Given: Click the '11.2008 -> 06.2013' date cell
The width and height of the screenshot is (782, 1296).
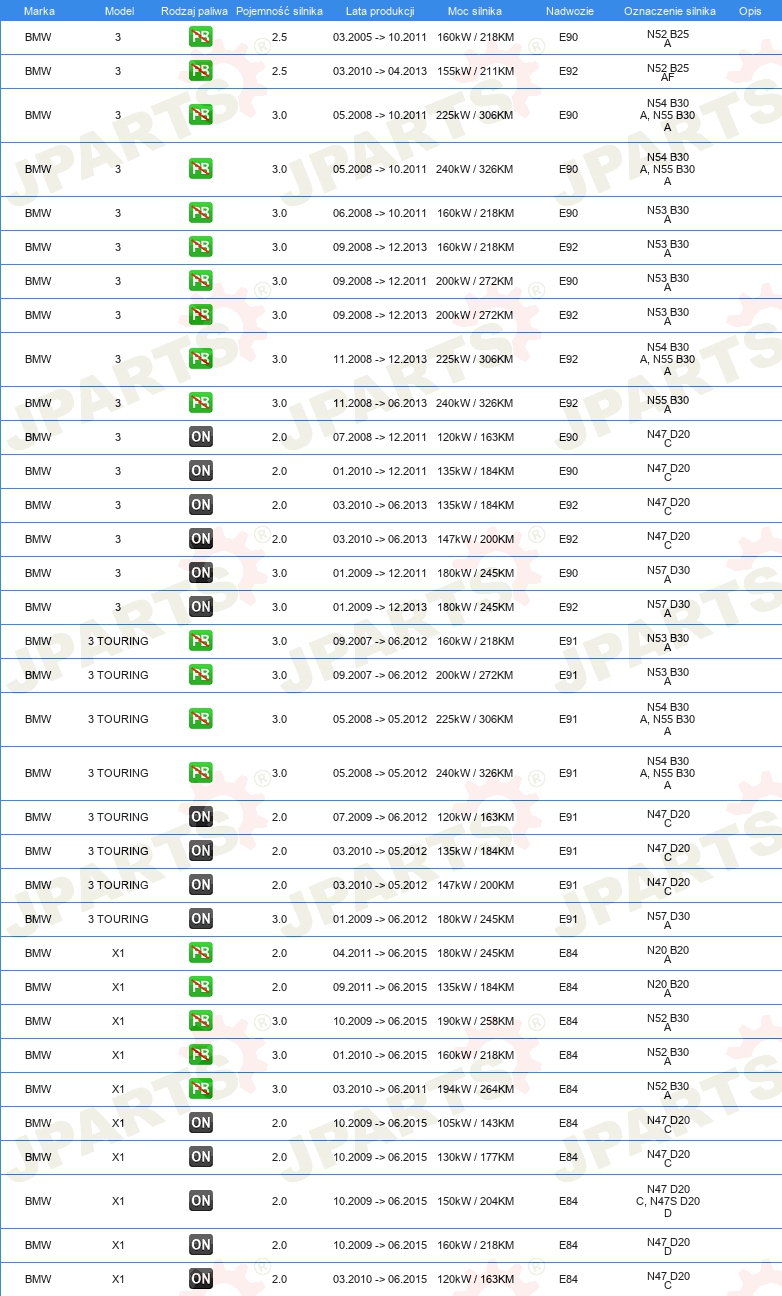Looking at the screenshot, I should [380, 403].
